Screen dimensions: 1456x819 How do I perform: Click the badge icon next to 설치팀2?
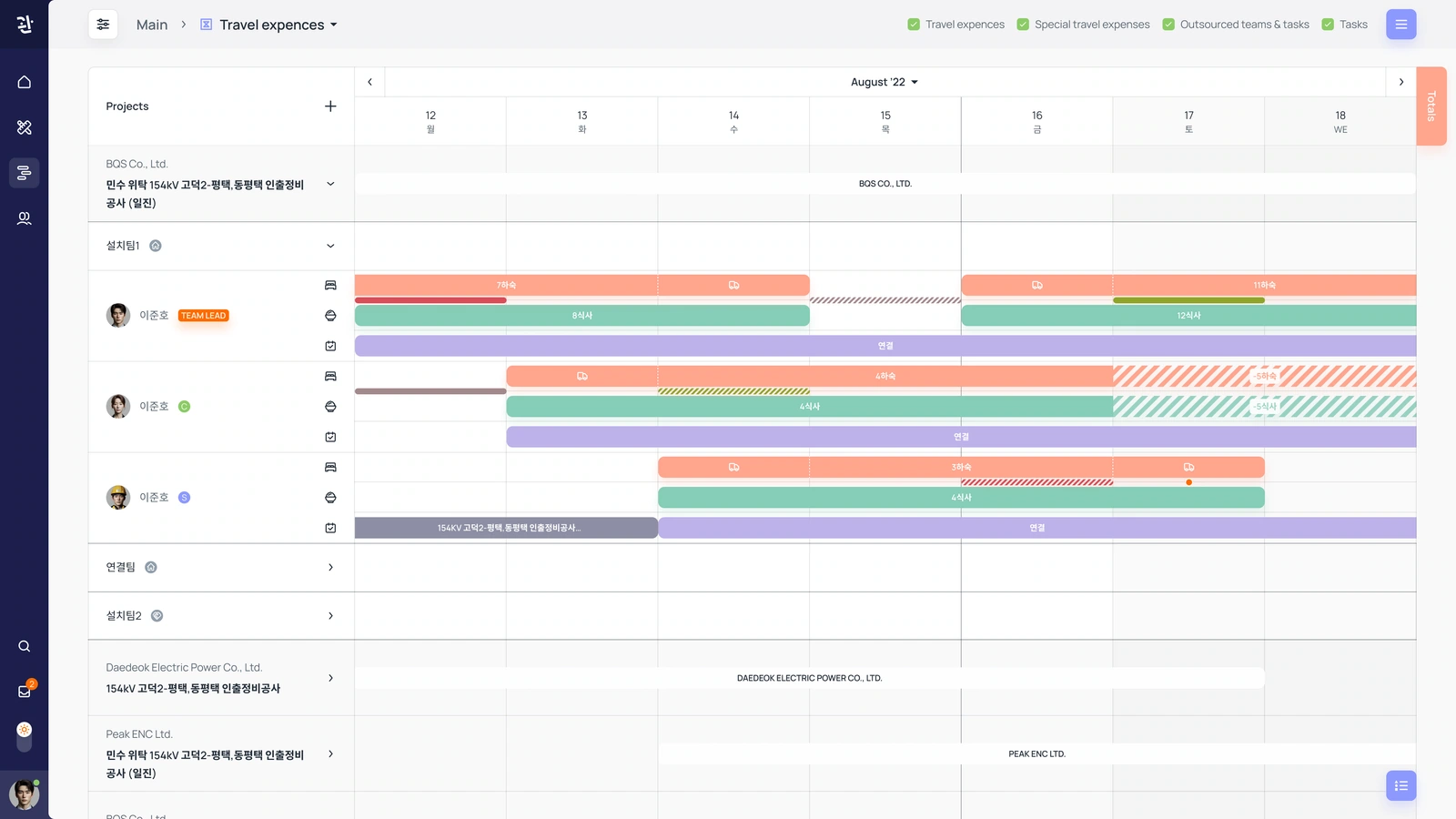(157, 616)
